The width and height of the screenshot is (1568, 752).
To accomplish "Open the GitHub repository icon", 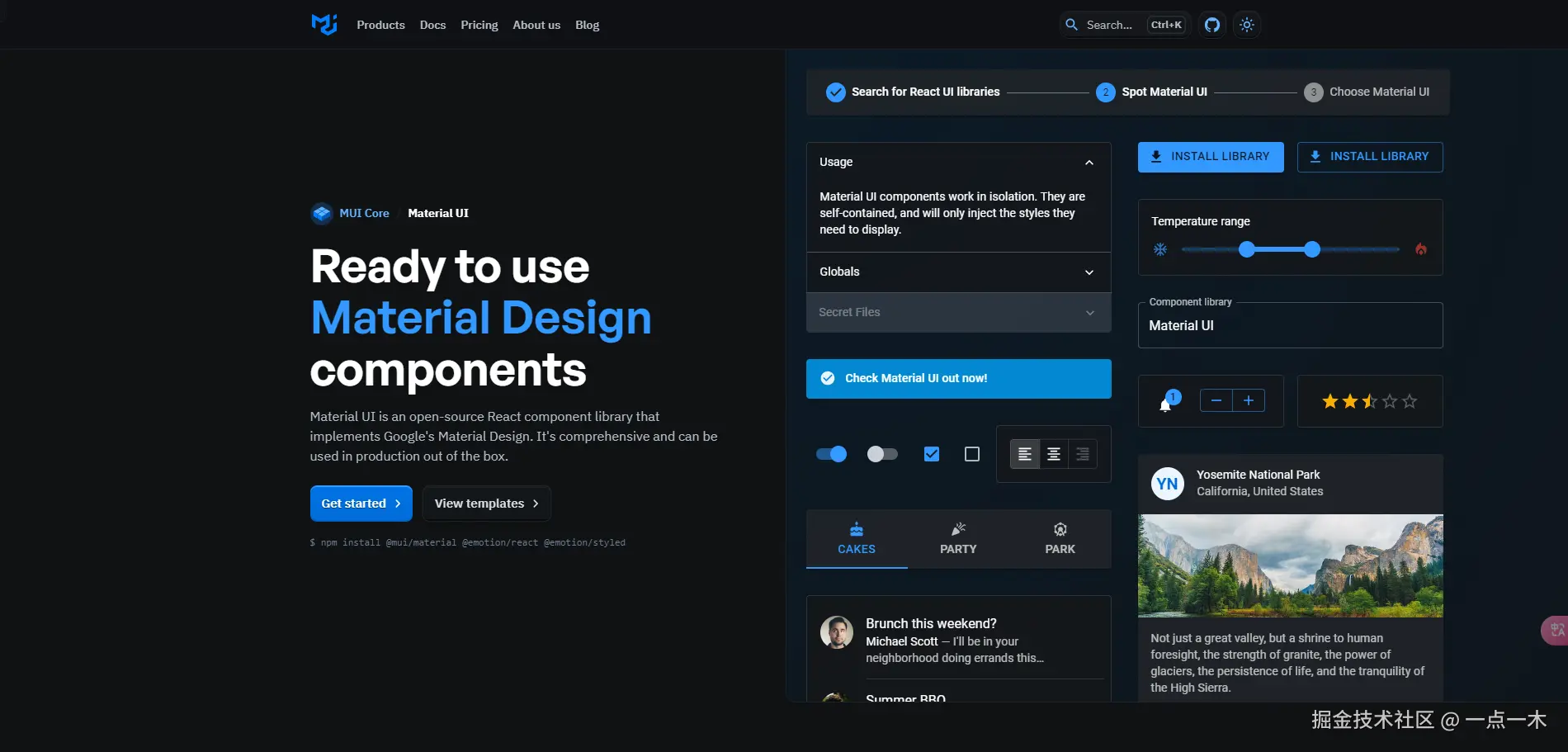I will click(1212, 25).
